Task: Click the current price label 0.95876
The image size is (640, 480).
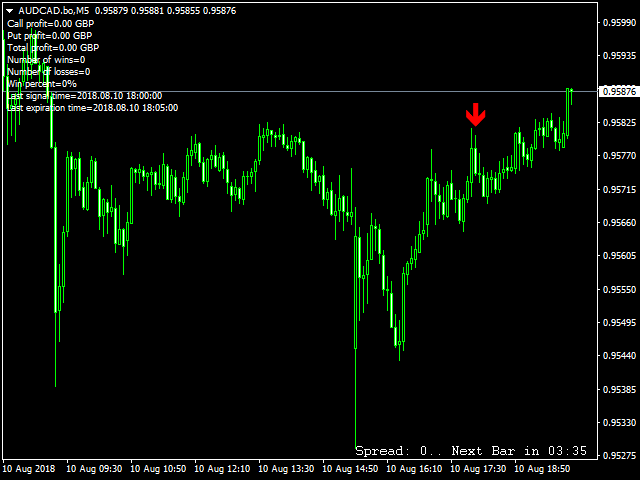Action: pyautogui.click(x=619, y=91)
